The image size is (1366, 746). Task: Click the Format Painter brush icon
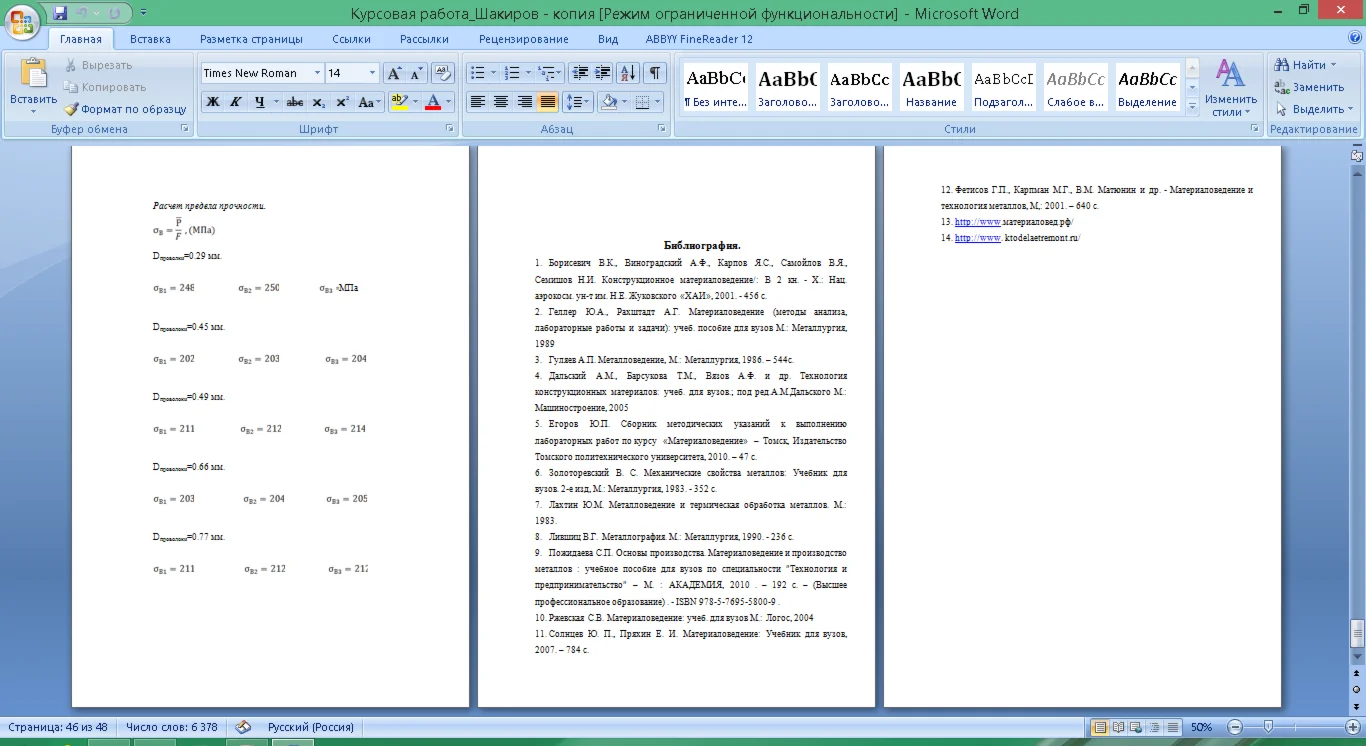[x=71, y=109]
